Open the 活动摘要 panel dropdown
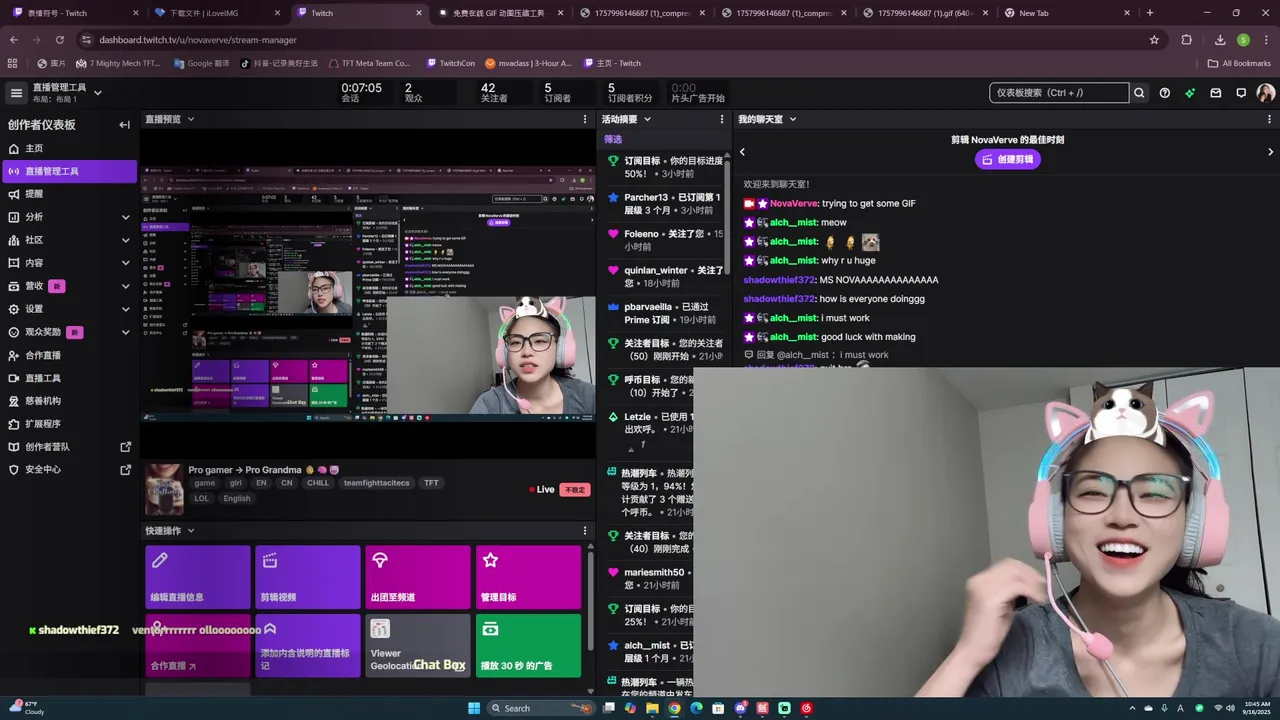The width and height of the screenshot is (1280, 720). coord(647,119)
